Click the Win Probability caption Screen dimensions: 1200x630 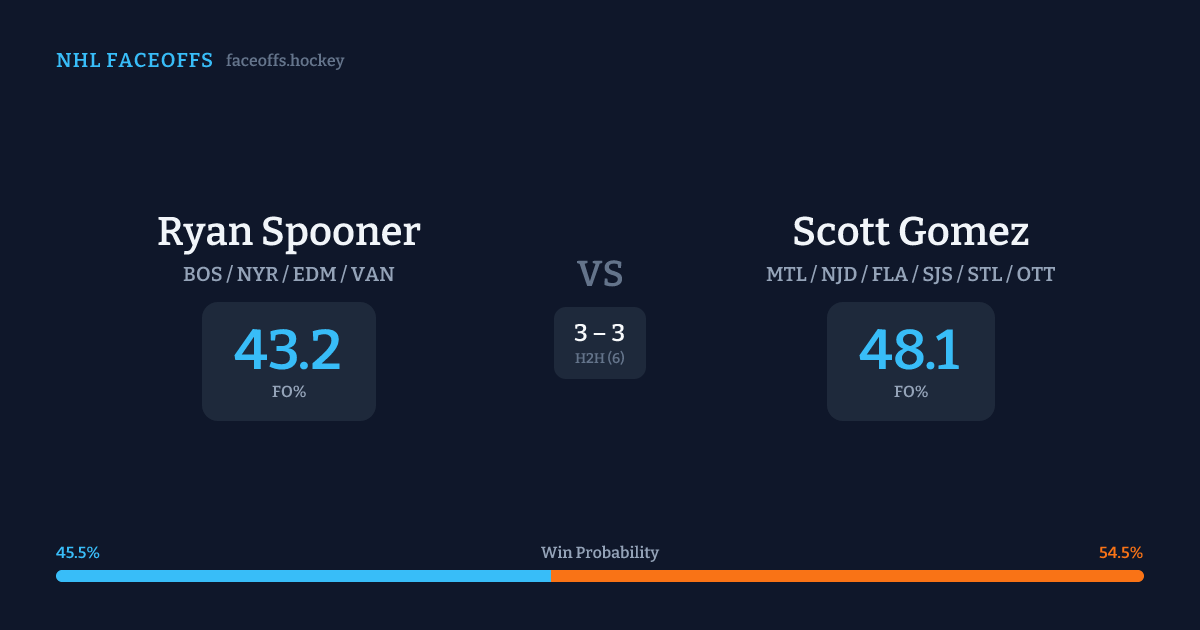(x=600, y=553)
